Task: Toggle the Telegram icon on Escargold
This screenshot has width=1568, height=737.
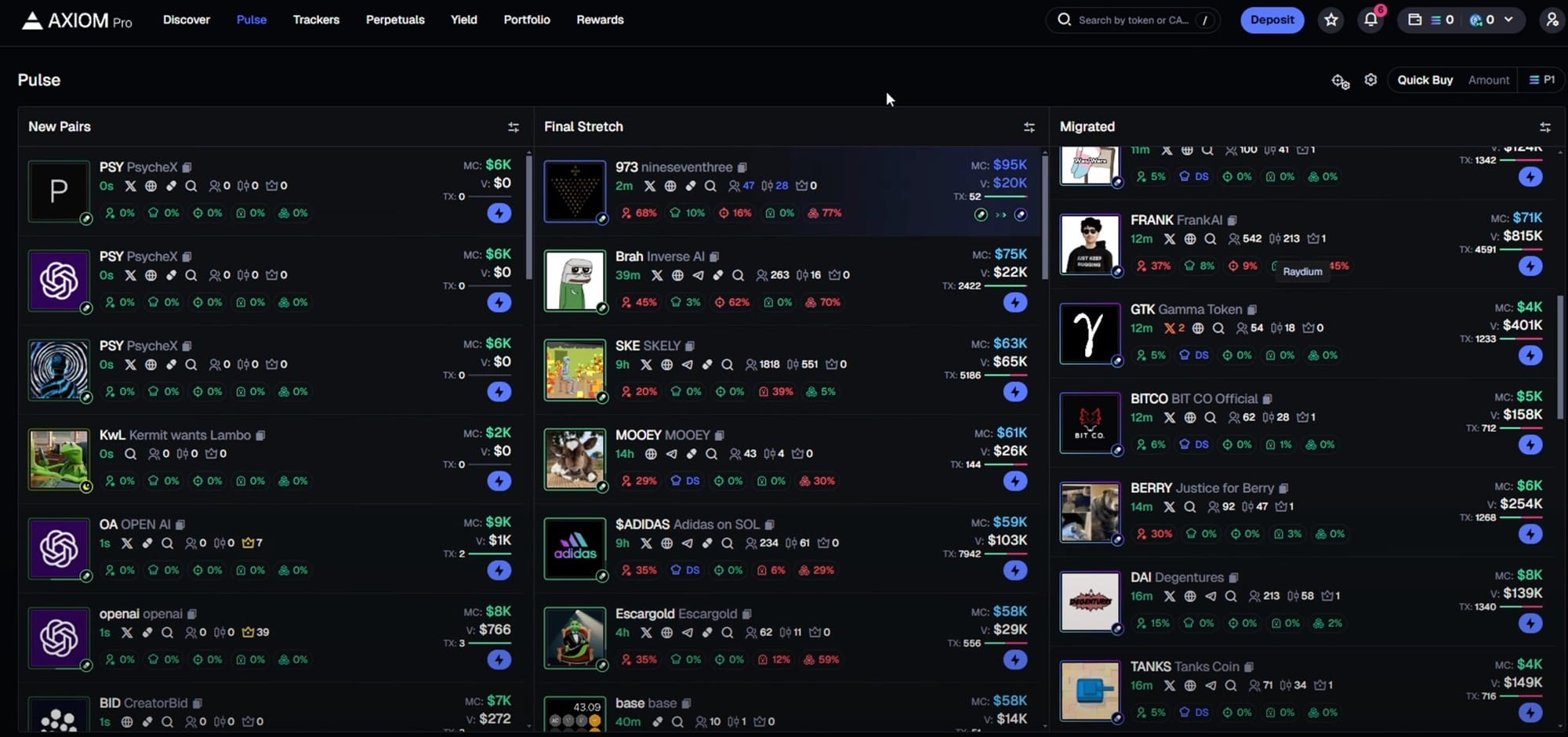Action: (x=687, y=633)
